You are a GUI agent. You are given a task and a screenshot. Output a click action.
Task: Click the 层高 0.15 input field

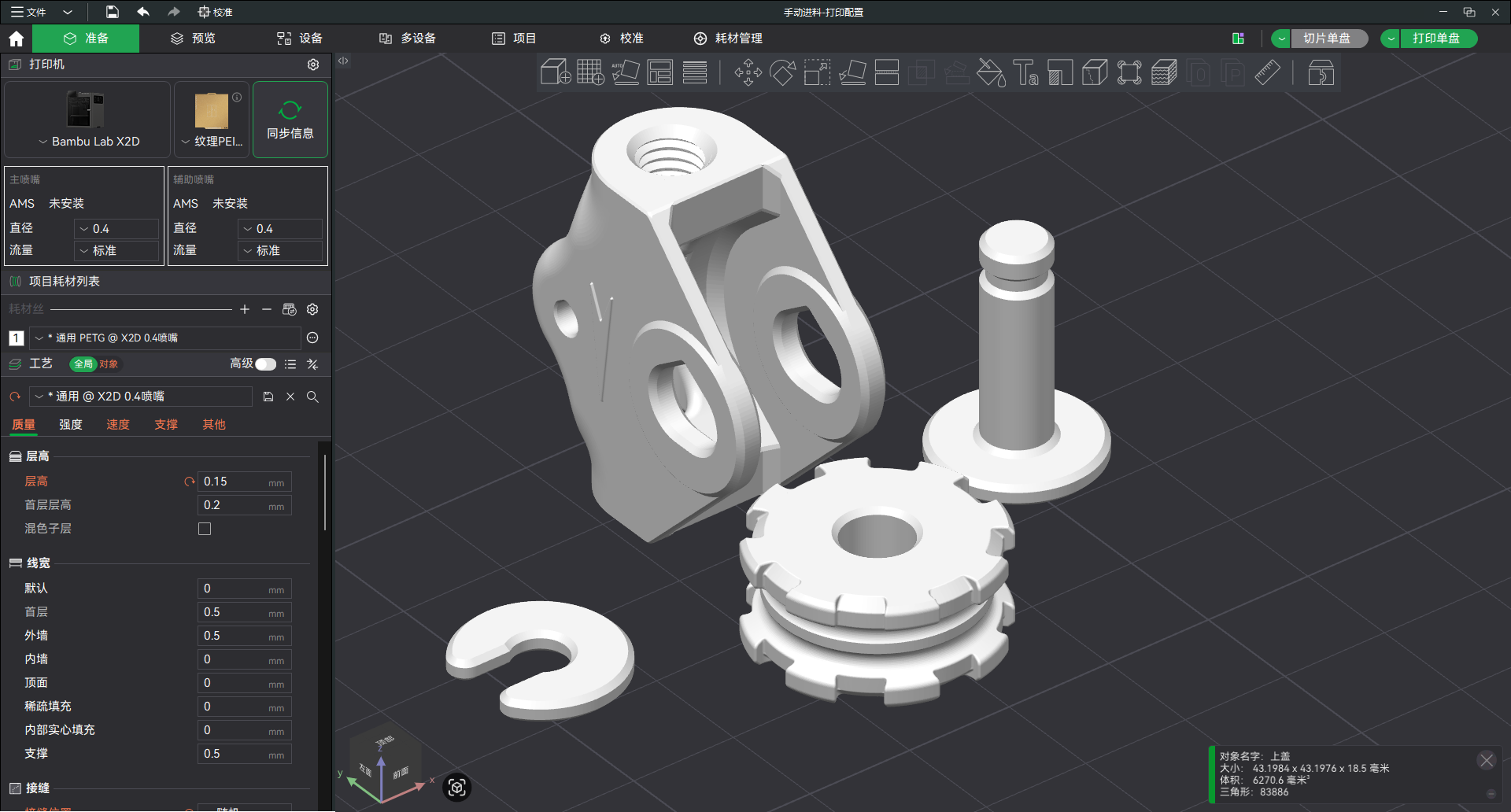point(244,482)
